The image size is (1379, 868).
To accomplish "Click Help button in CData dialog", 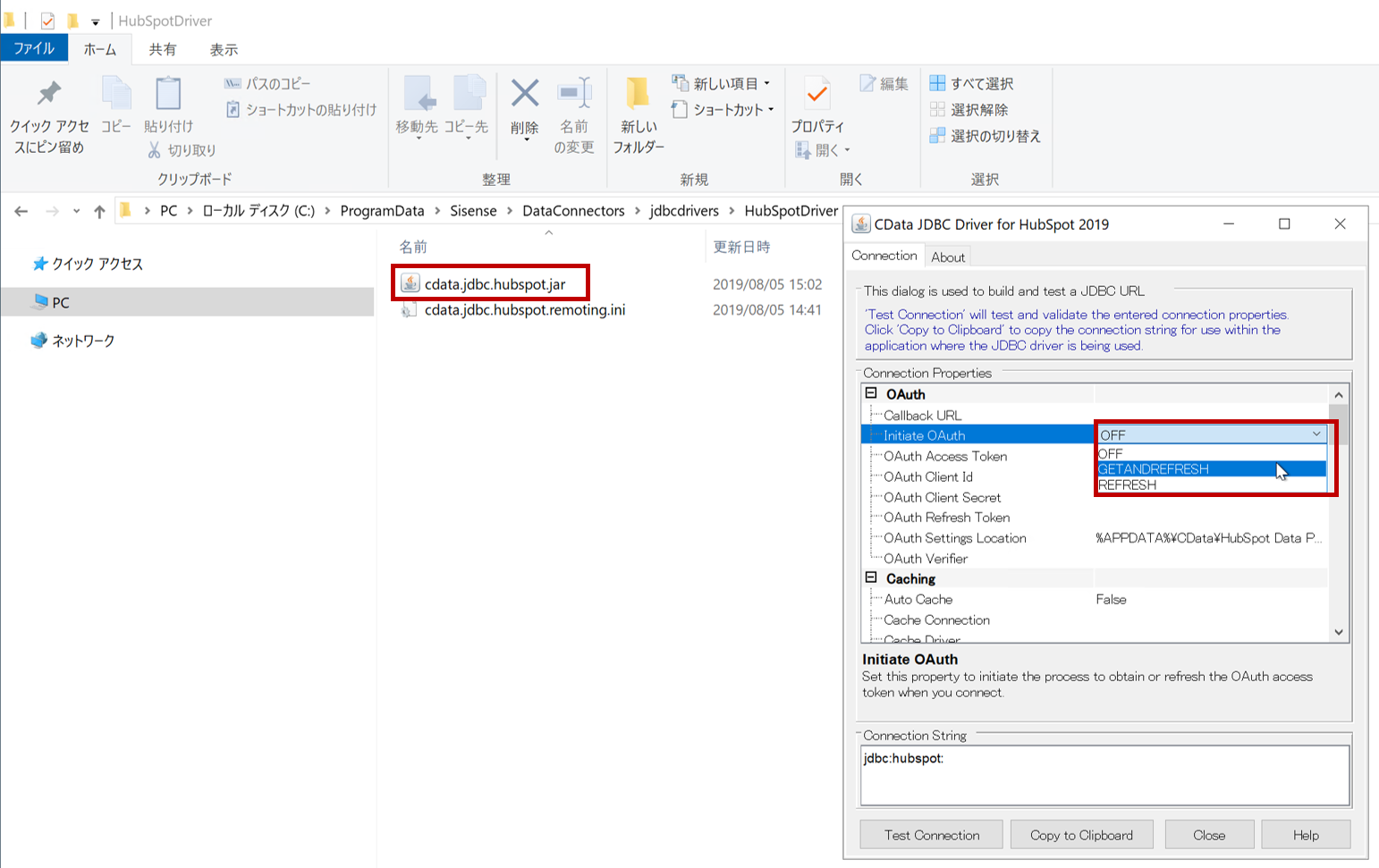I will click(1306, 835).
